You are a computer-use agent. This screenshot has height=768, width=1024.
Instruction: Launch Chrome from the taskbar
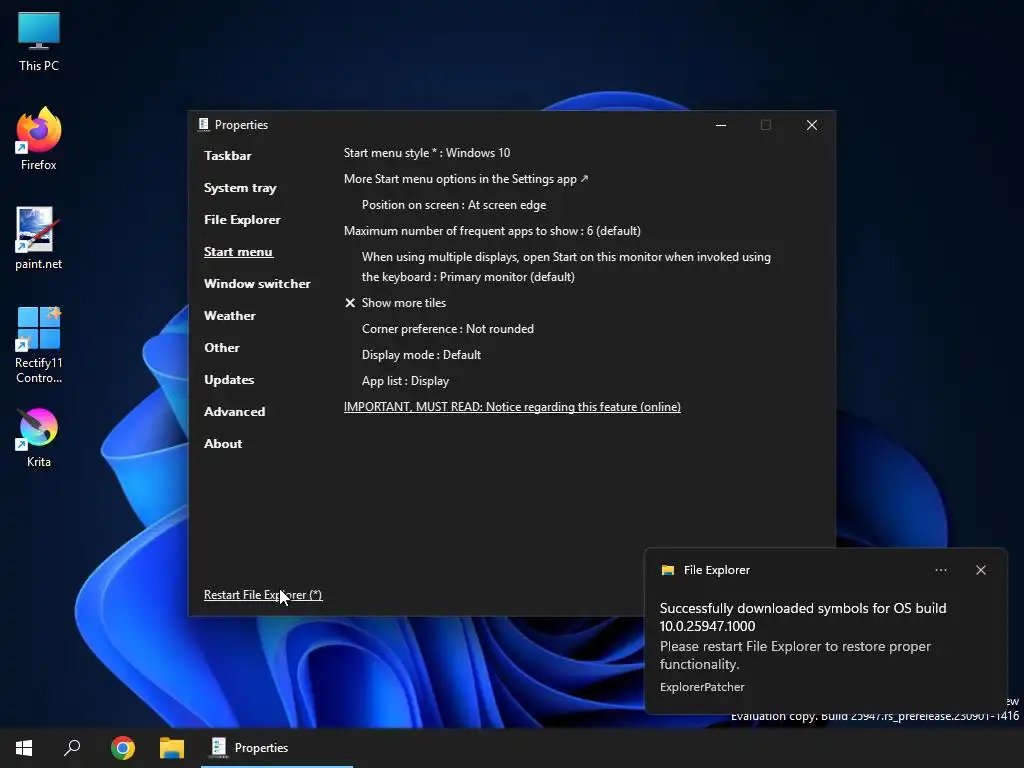pyautogui.click(x=122, y=748)
